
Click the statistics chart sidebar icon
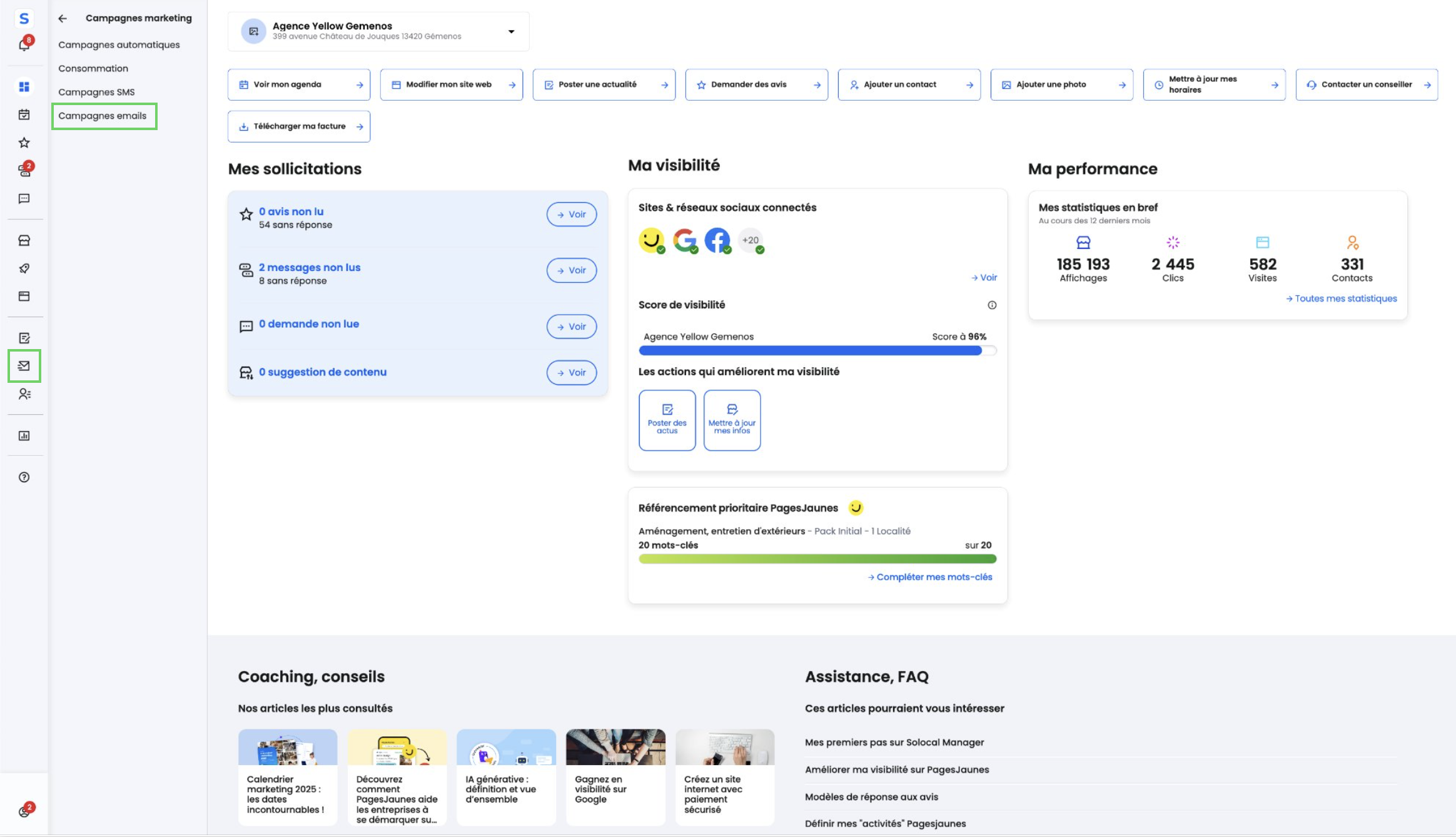pyautogui.click(x=24, y=435)
